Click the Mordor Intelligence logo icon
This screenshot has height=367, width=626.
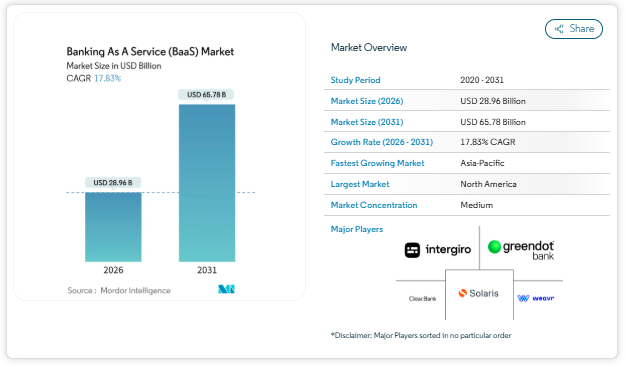226,289
